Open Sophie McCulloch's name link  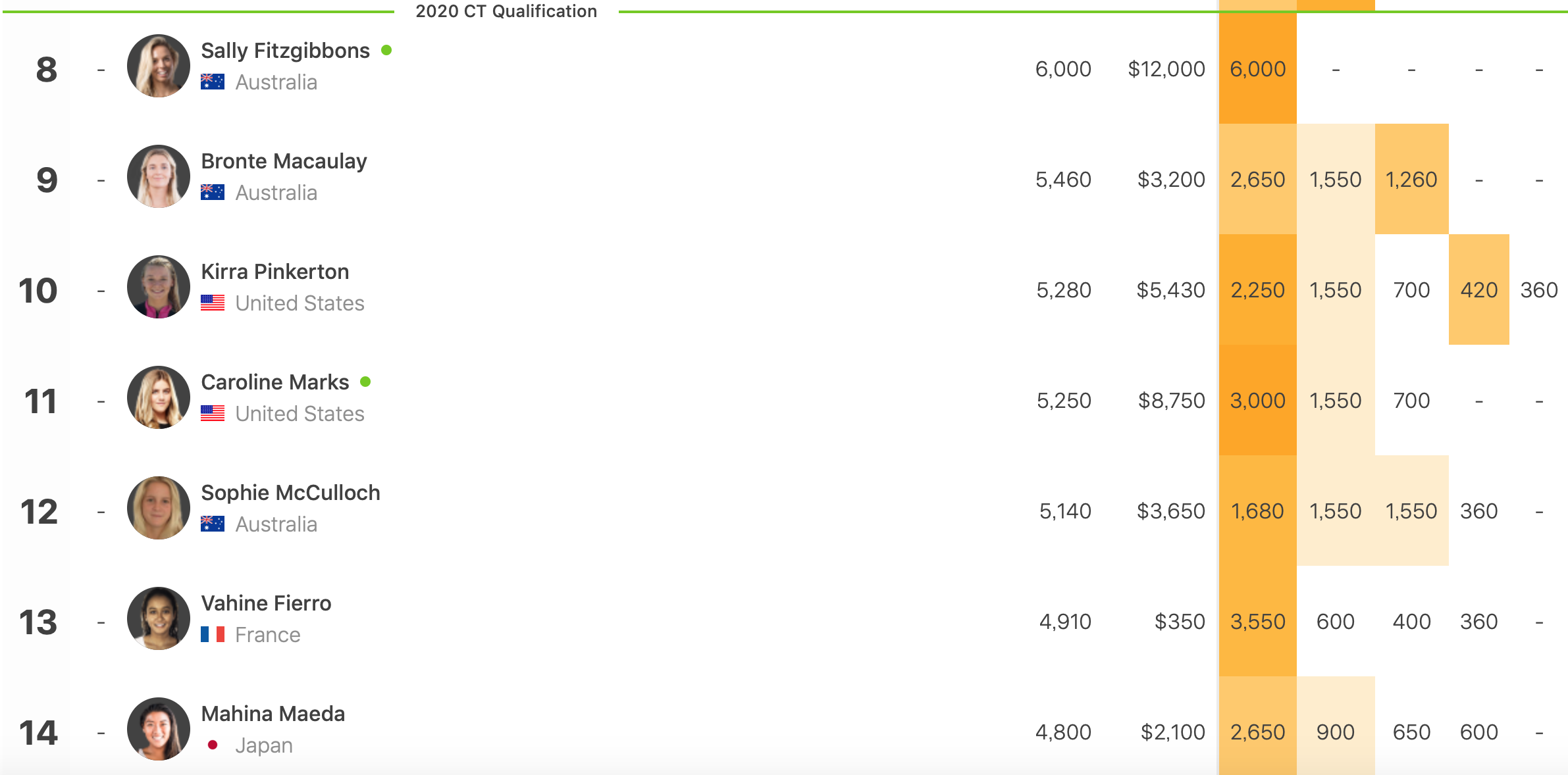click(x=290, y=493)
